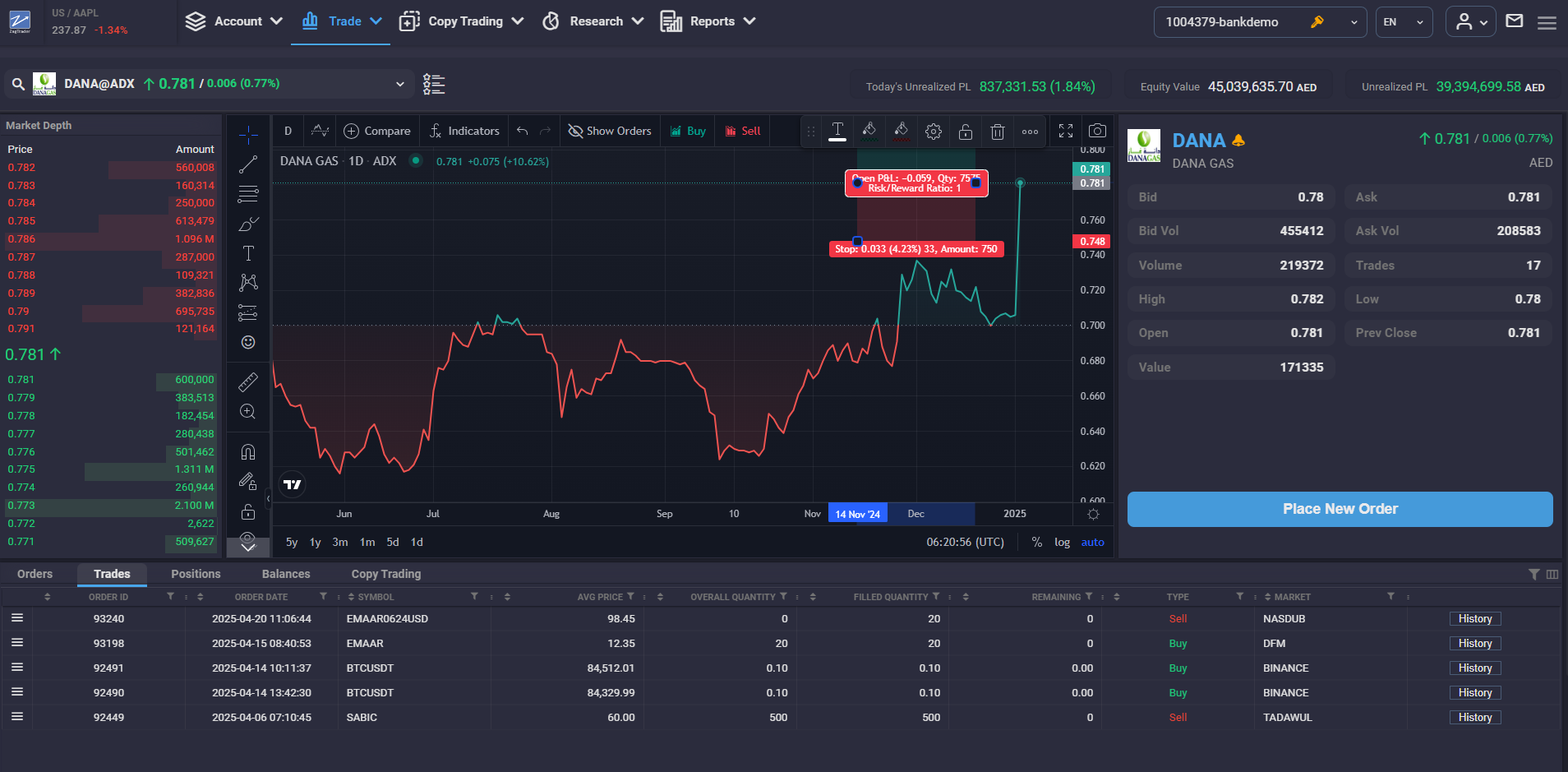Open chart settings via the gear icon
Image resolution: width=1568 pixels, height=772 pixels.
pyautogui.click(x=934, y=130)
